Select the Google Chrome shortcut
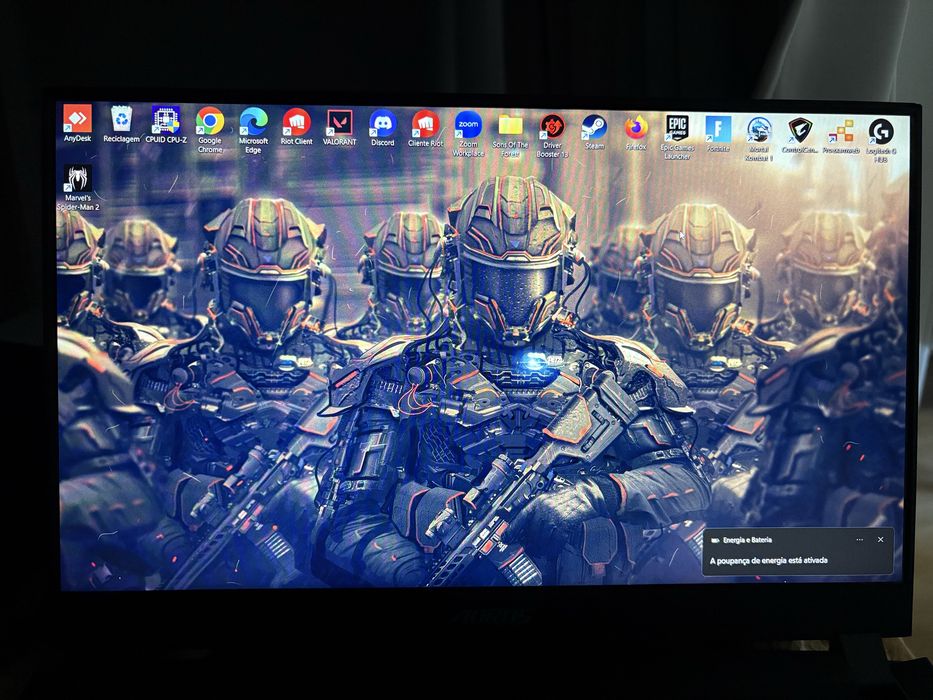This screenshot has height=700, width=933. (210, 129)
